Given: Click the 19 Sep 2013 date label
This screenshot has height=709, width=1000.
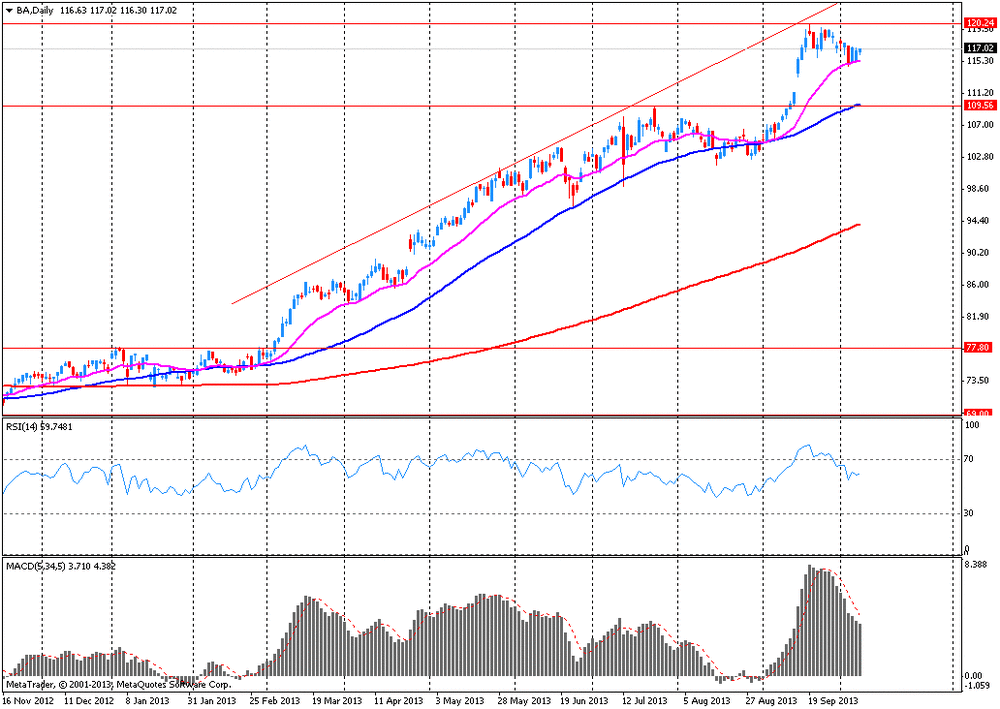Looking at the screenshot, I should (833, 701).
